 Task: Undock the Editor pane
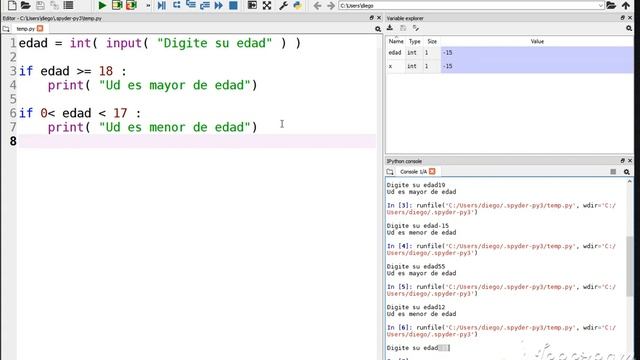point(371,18)
